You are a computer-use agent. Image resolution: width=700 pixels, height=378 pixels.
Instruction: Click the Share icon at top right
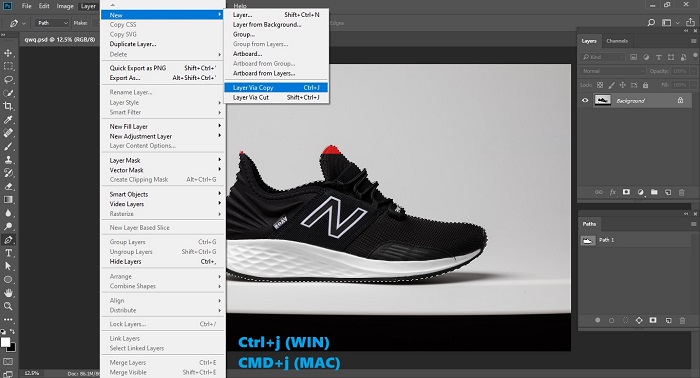point(691,22)
